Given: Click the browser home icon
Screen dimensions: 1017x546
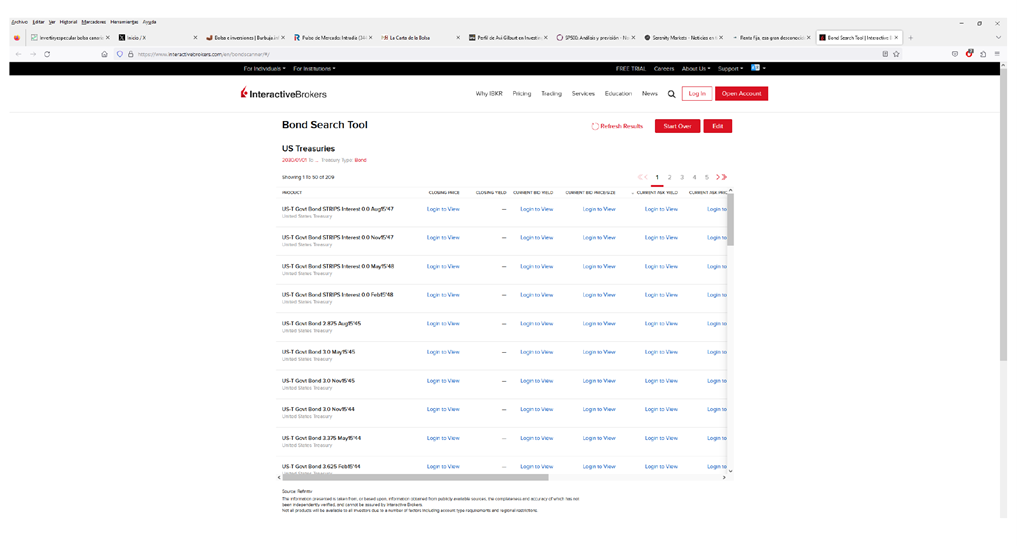Looking at the screenshot, I should (x=104, y=54).
